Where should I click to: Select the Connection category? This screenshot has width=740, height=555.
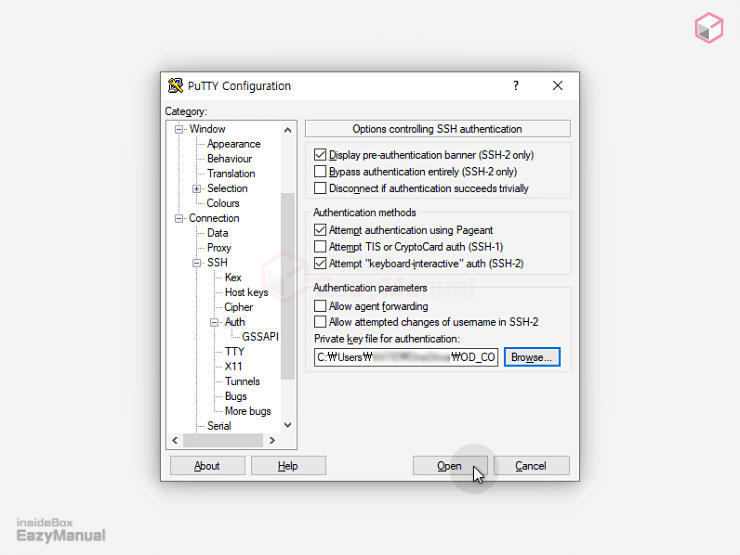214,218
